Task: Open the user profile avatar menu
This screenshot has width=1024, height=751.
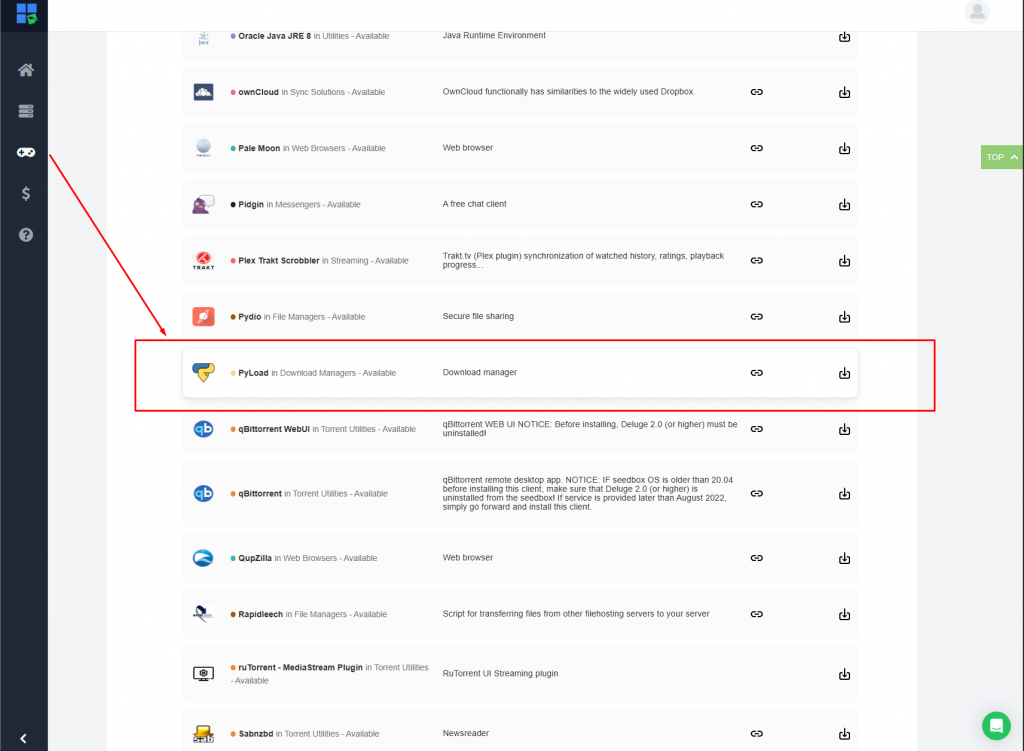Action: coord(977,12)
